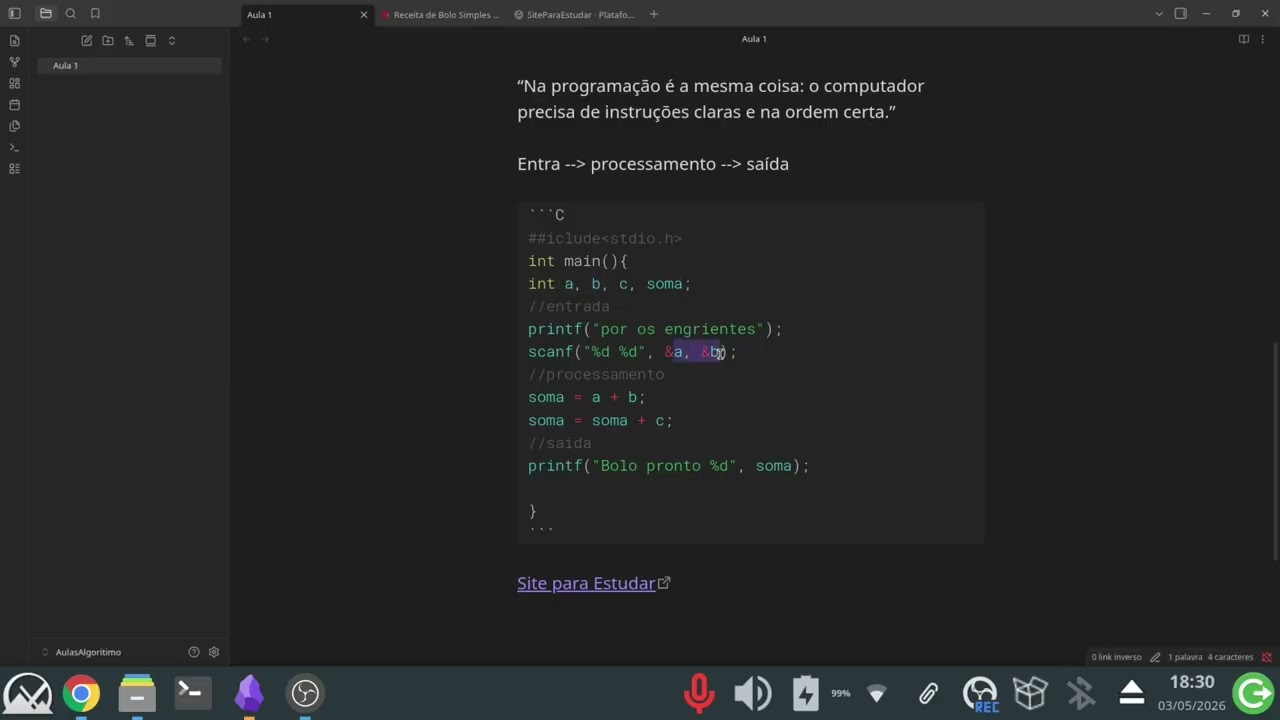Open the Site para Estudar link

(x=586, y=583)
